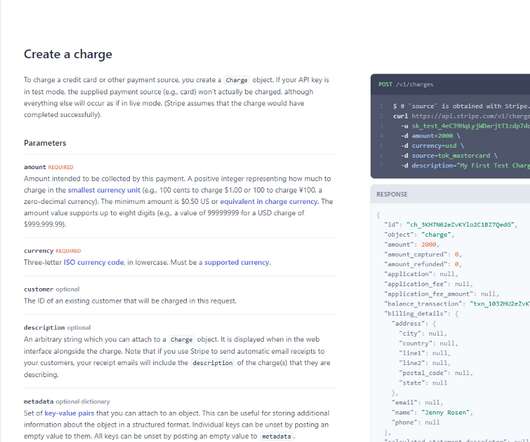The image size is (530, 442).
Task: Select the 'currency' parameter name
Action: pyautogui.click(x=39, y=251)
